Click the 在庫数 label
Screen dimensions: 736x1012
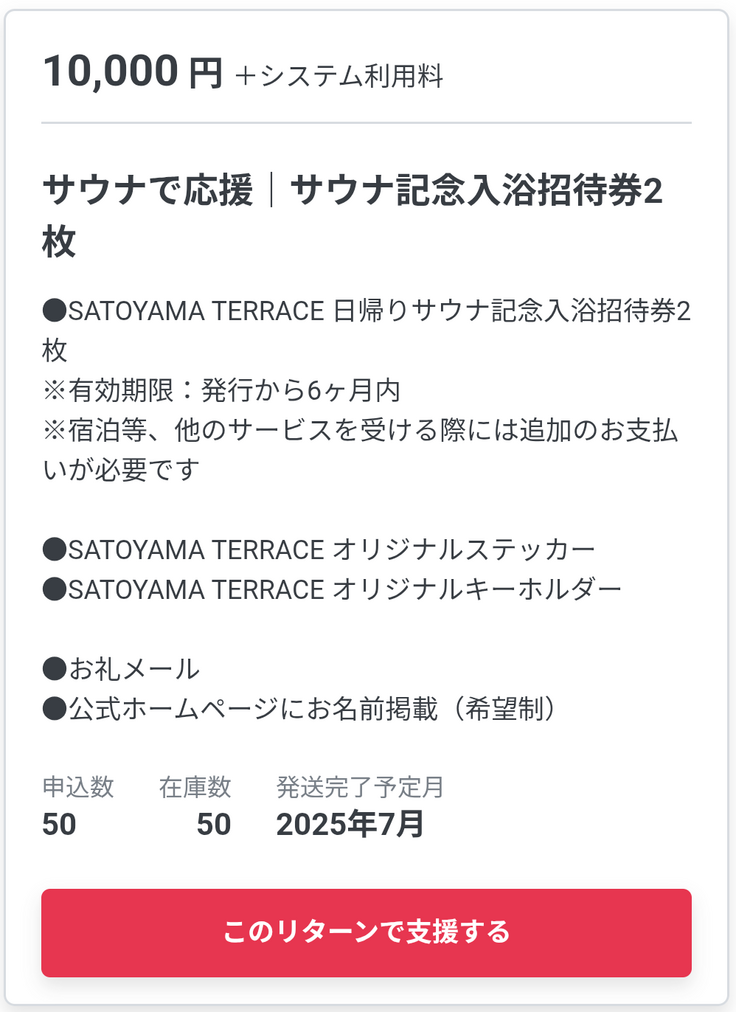tap(195, 787)
